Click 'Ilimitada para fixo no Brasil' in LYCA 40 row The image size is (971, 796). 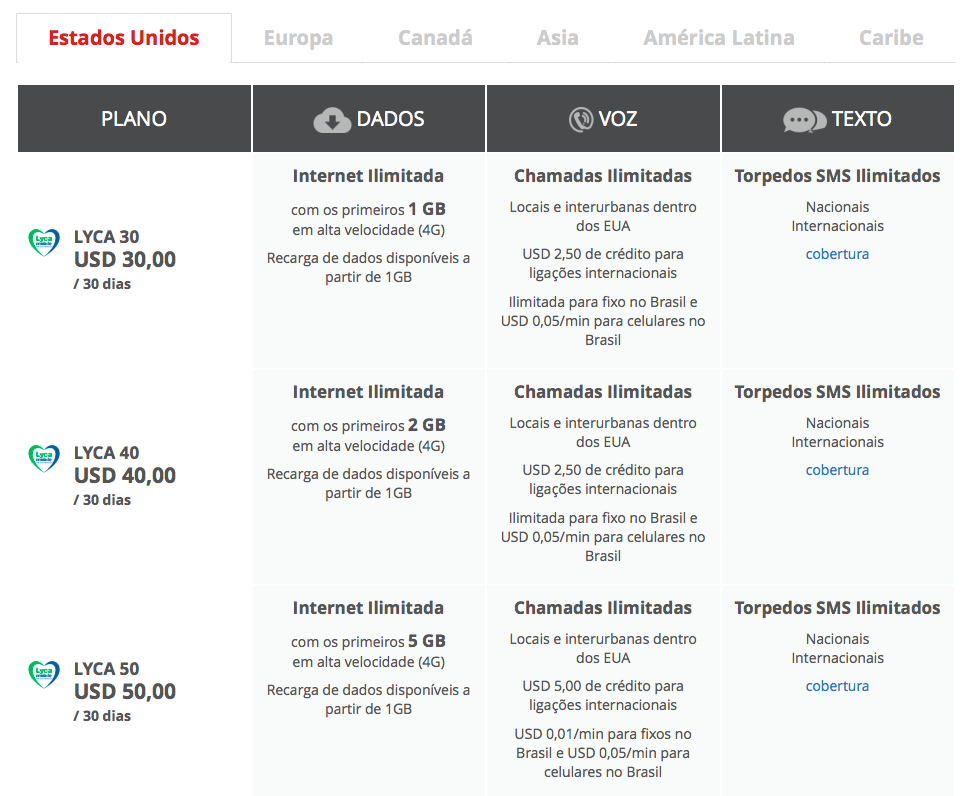(x=598, y=518)
